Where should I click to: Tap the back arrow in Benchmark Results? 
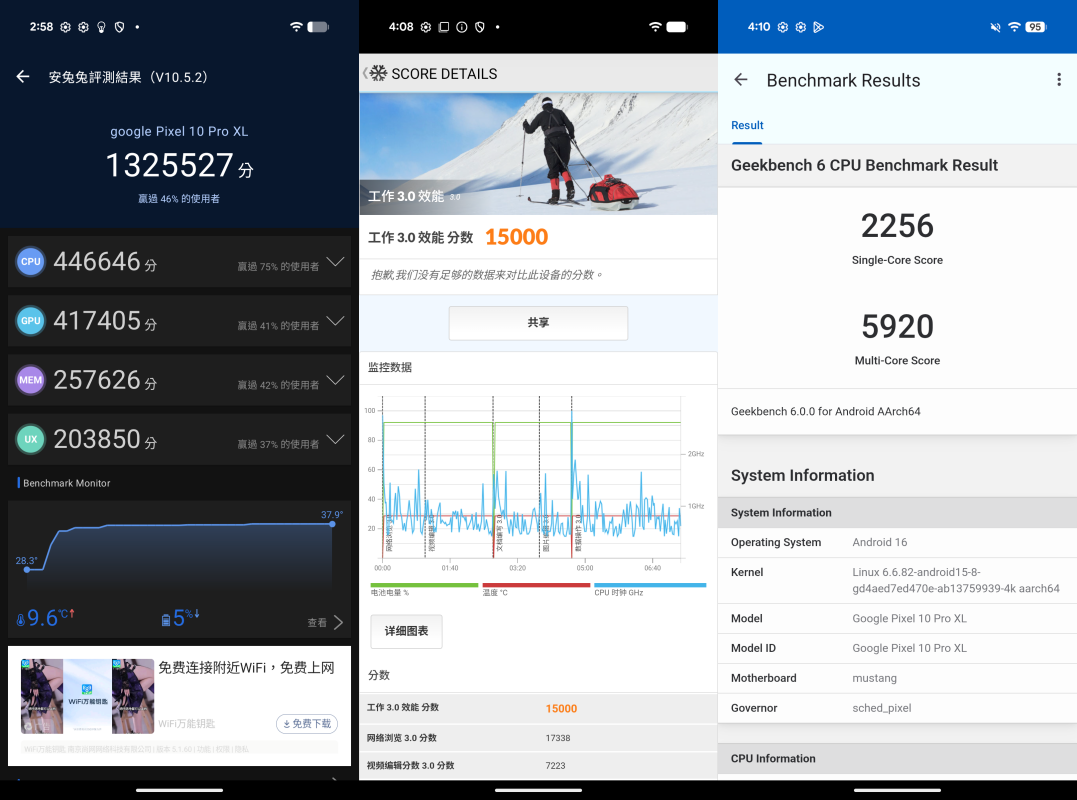(x=740, y=80)
